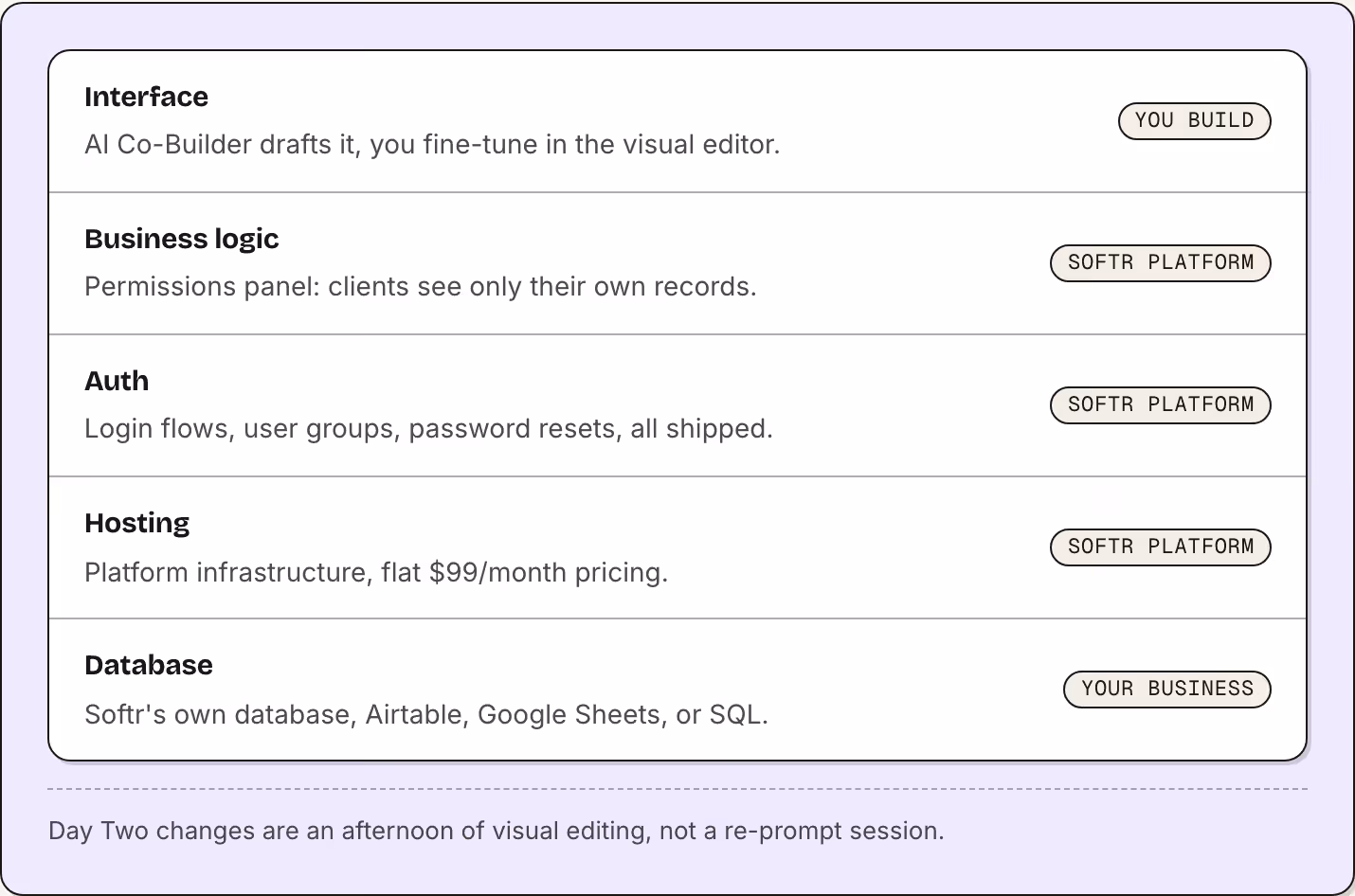1355x896 pixels.
Task: Click the "Auth" heading
Action: pos(117,381)
